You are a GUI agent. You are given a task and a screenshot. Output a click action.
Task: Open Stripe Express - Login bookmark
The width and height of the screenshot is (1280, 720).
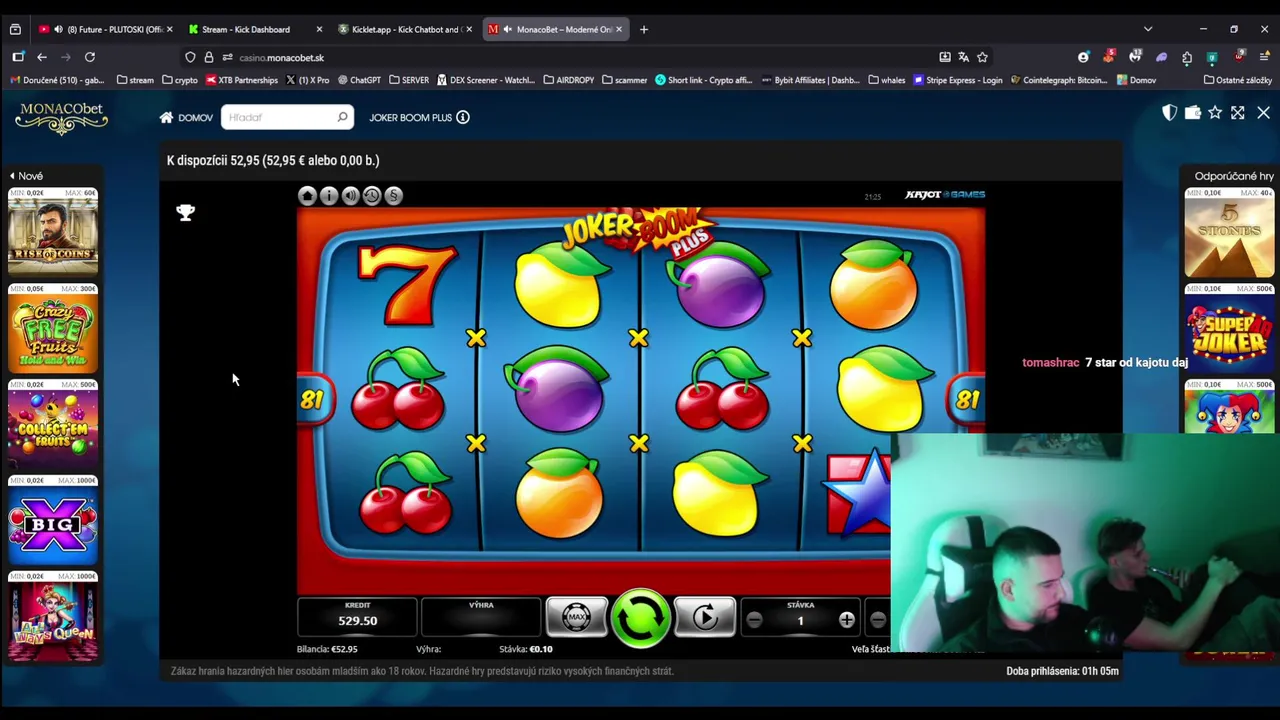(x=957, y=80)
